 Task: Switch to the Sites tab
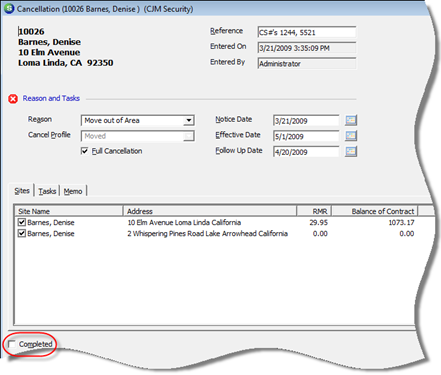point(22,191)
